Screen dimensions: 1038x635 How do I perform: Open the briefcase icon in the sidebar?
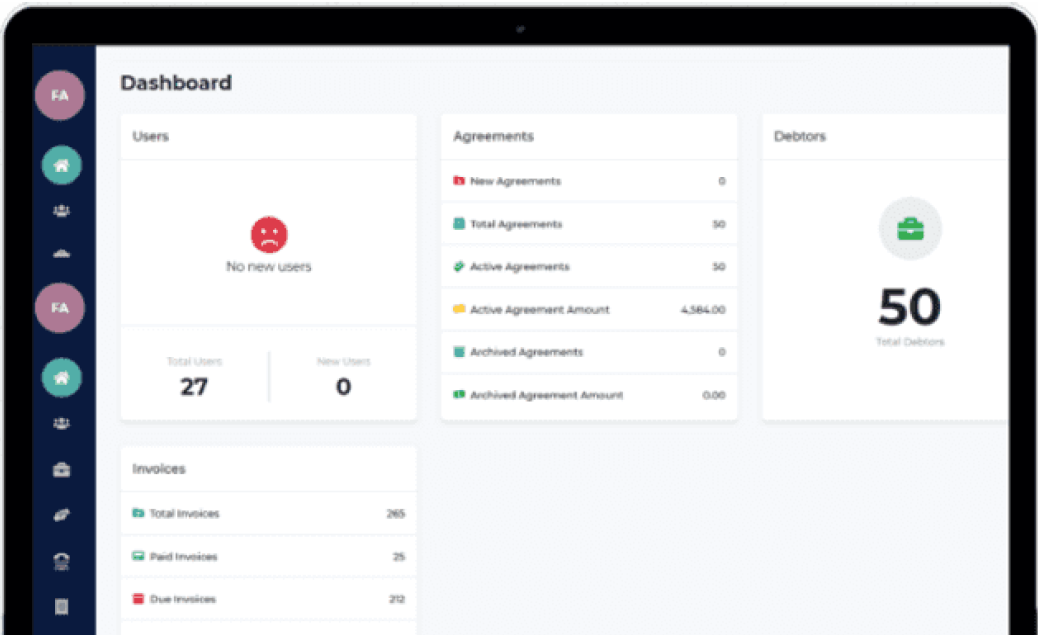click(x=61, y=469)
